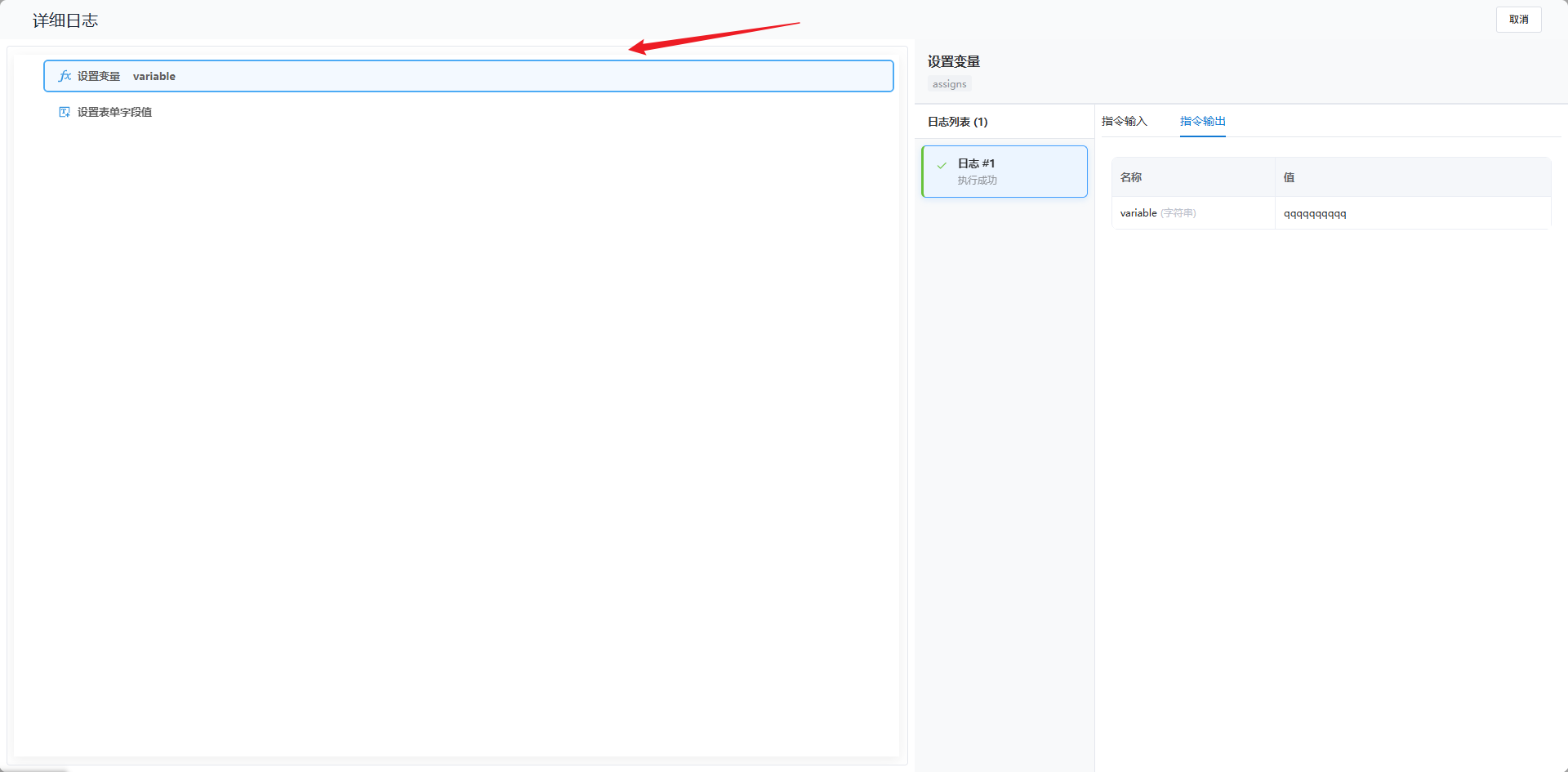Click the qqqqqqqqqq value cell
Viewport: 1568px width, 772px height.
(1315, 214)
